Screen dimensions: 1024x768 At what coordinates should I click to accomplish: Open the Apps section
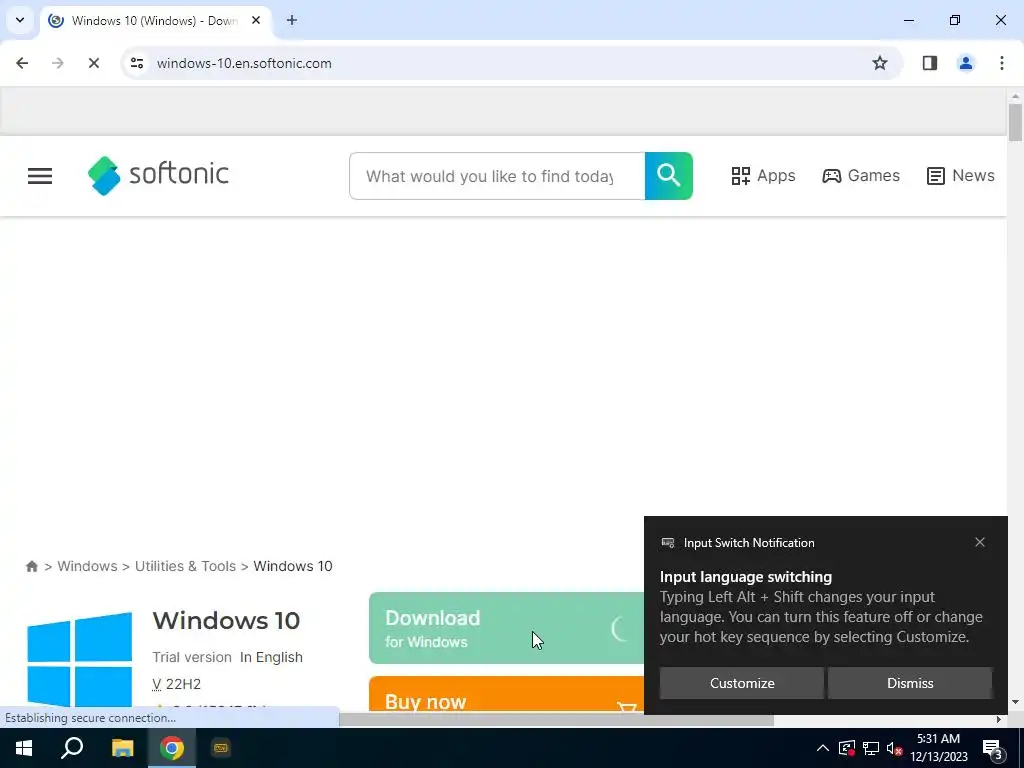pyautogui.click(x=763, y=176)
